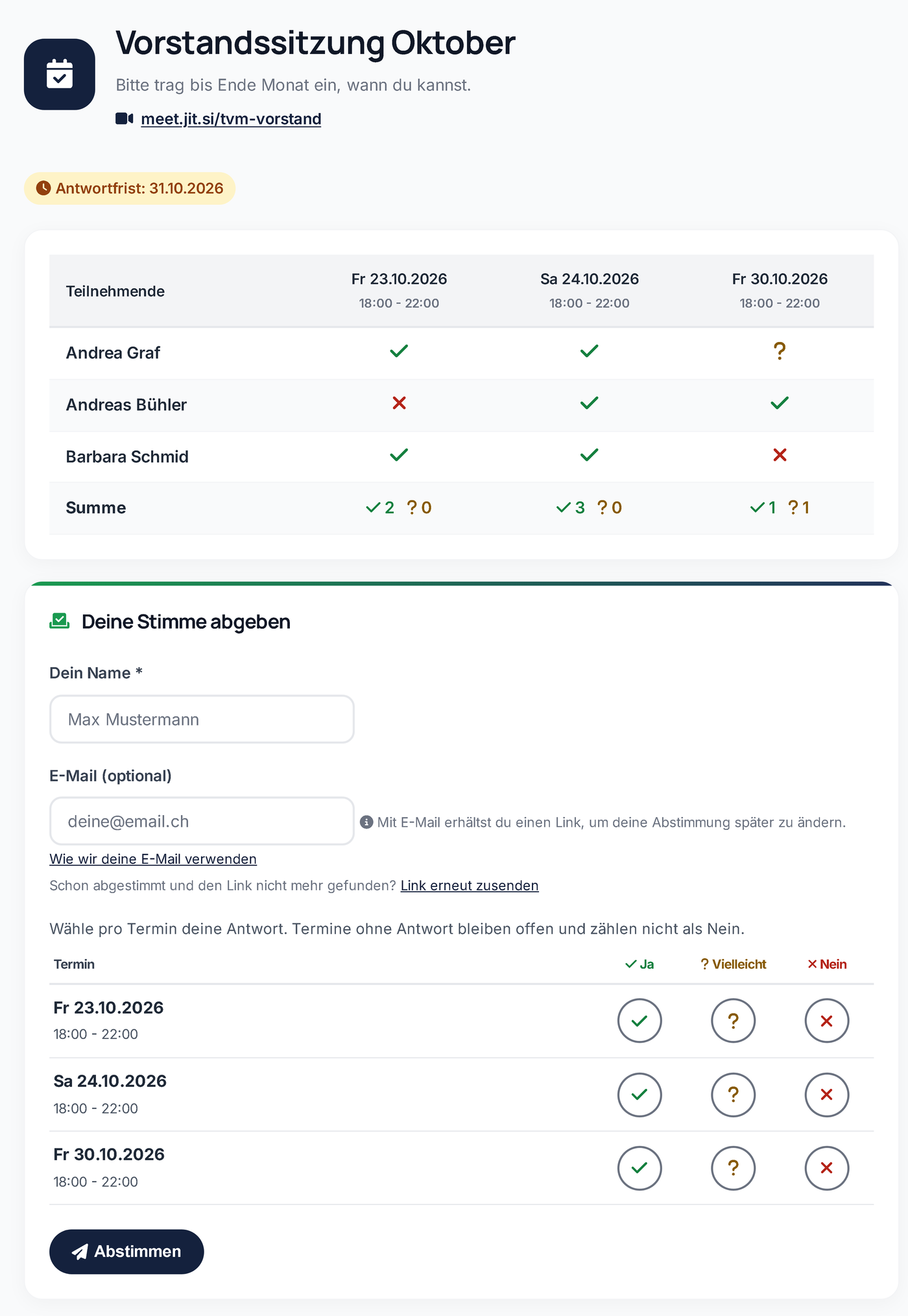Image resolution: width=908 pixels, height=1316 pixels.
Task: Click the clock icon in Antwortfrist badge
Action: [x=43, y=188]
